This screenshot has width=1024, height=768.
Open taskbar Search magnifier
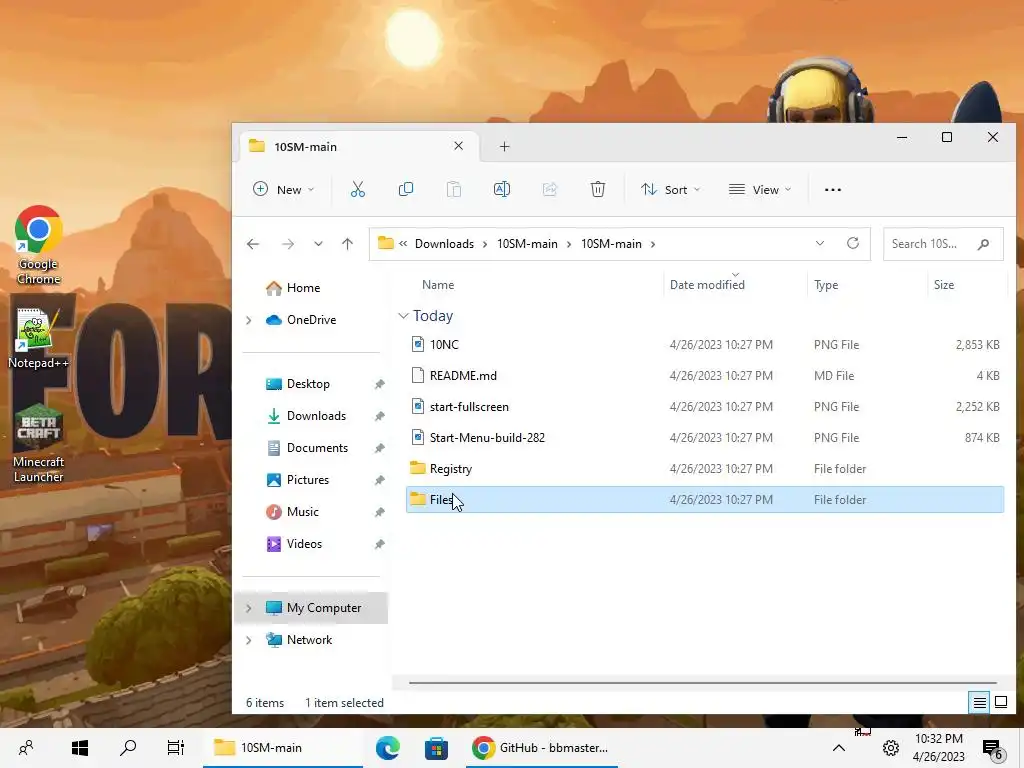[128, 748]
